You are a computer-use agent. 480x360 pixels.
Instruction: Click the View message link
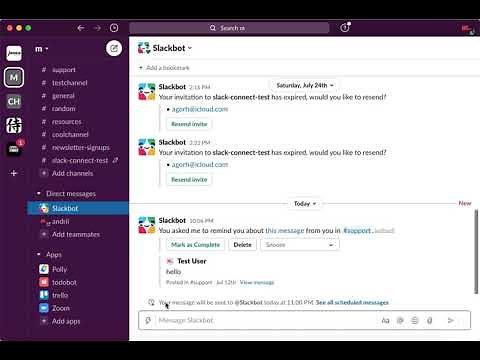[x=257, y=283]
